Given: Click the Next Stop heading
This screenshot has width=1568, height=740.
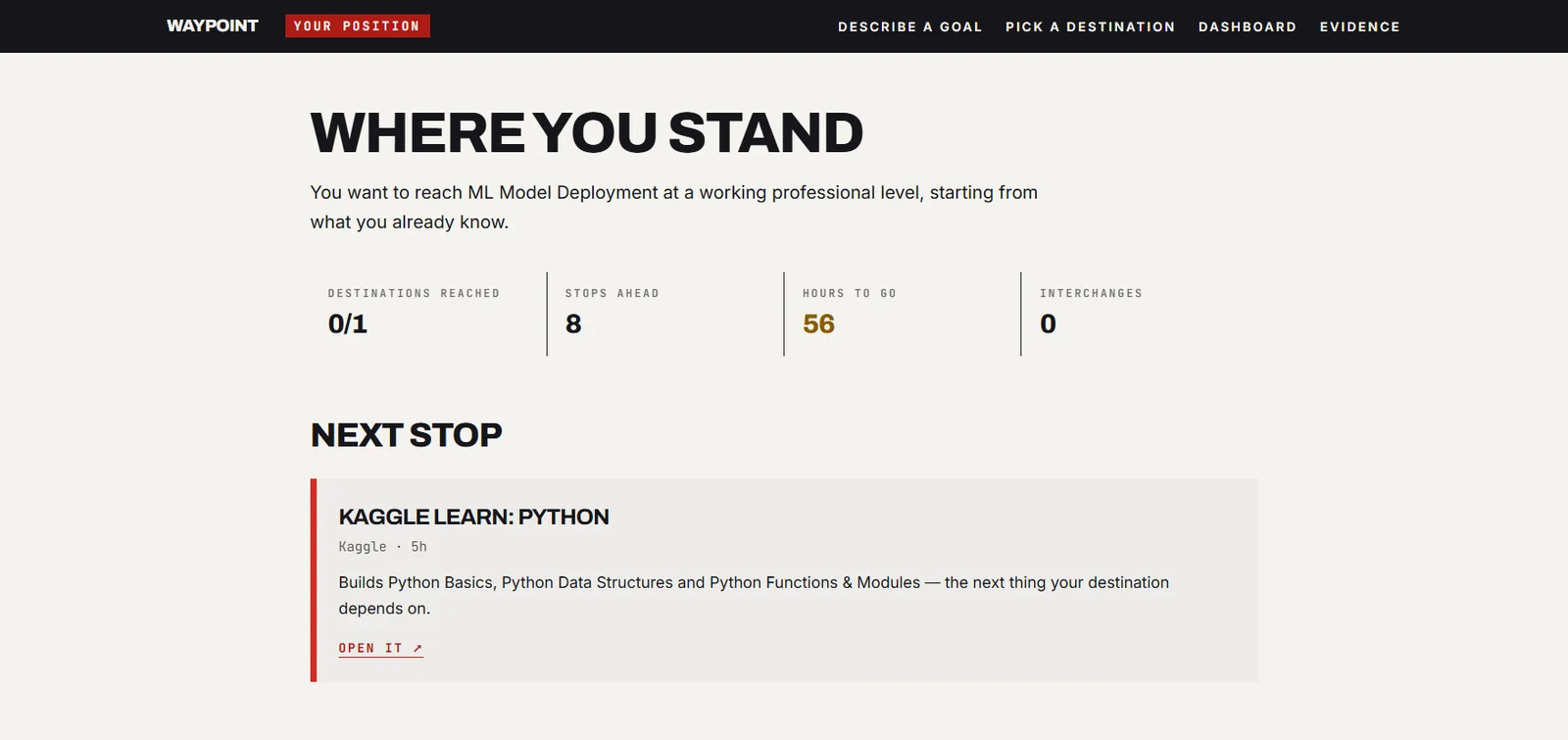Looking at the screenshot, I should 406,434.
